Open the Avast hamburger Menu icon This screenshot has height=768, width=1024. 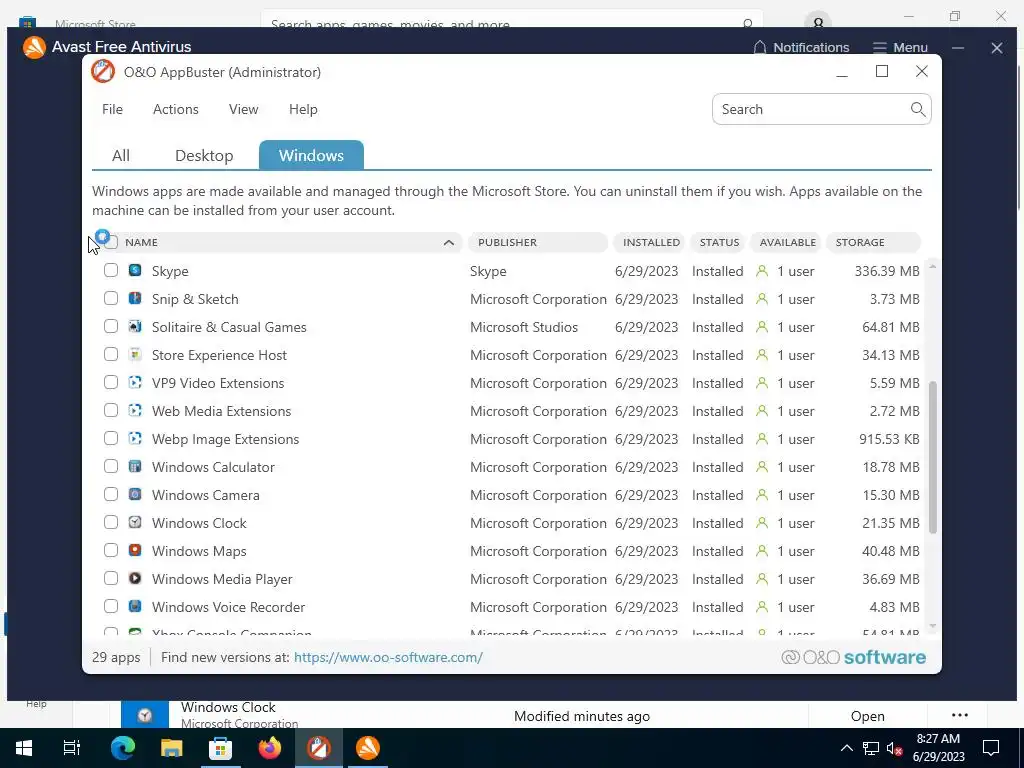click(x=880, y=48)
